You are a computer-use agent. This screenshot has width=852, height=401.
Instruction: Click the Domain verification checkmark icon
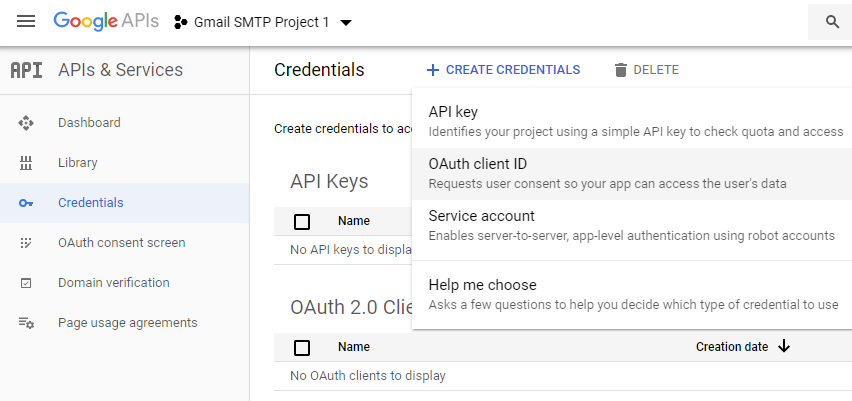[26, 283]
